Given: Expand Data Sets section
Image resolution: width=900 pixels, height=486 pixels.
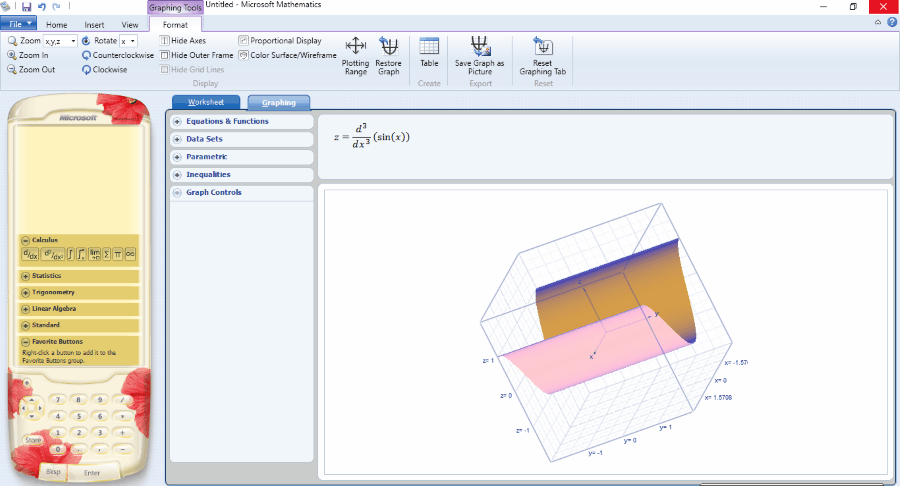Looking at the screenshot, I should point(177,139).
